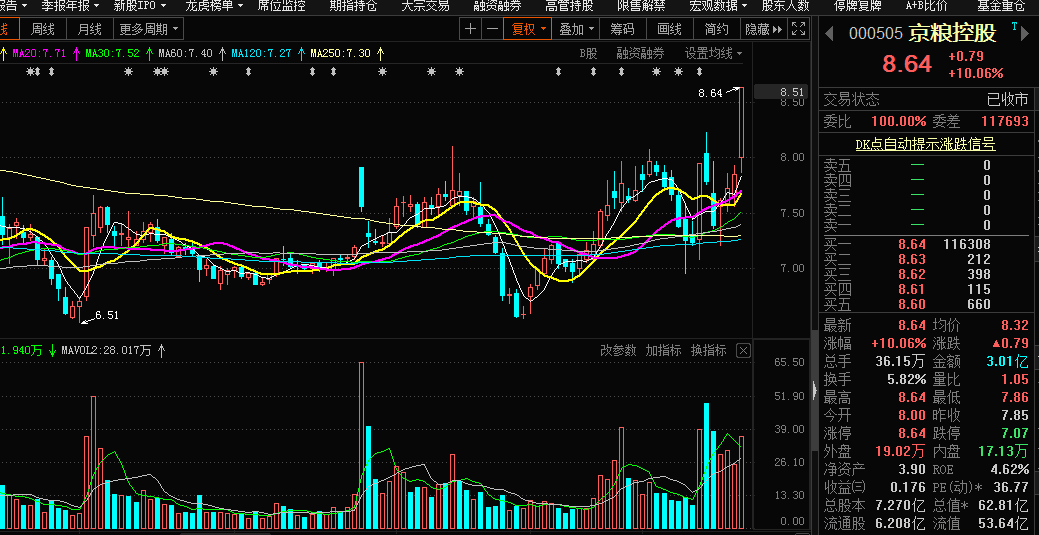Open the 更多周期 period dropdown
This screenshot has width=1039, height=535.
pyautogui.click(x=148, y=30)
